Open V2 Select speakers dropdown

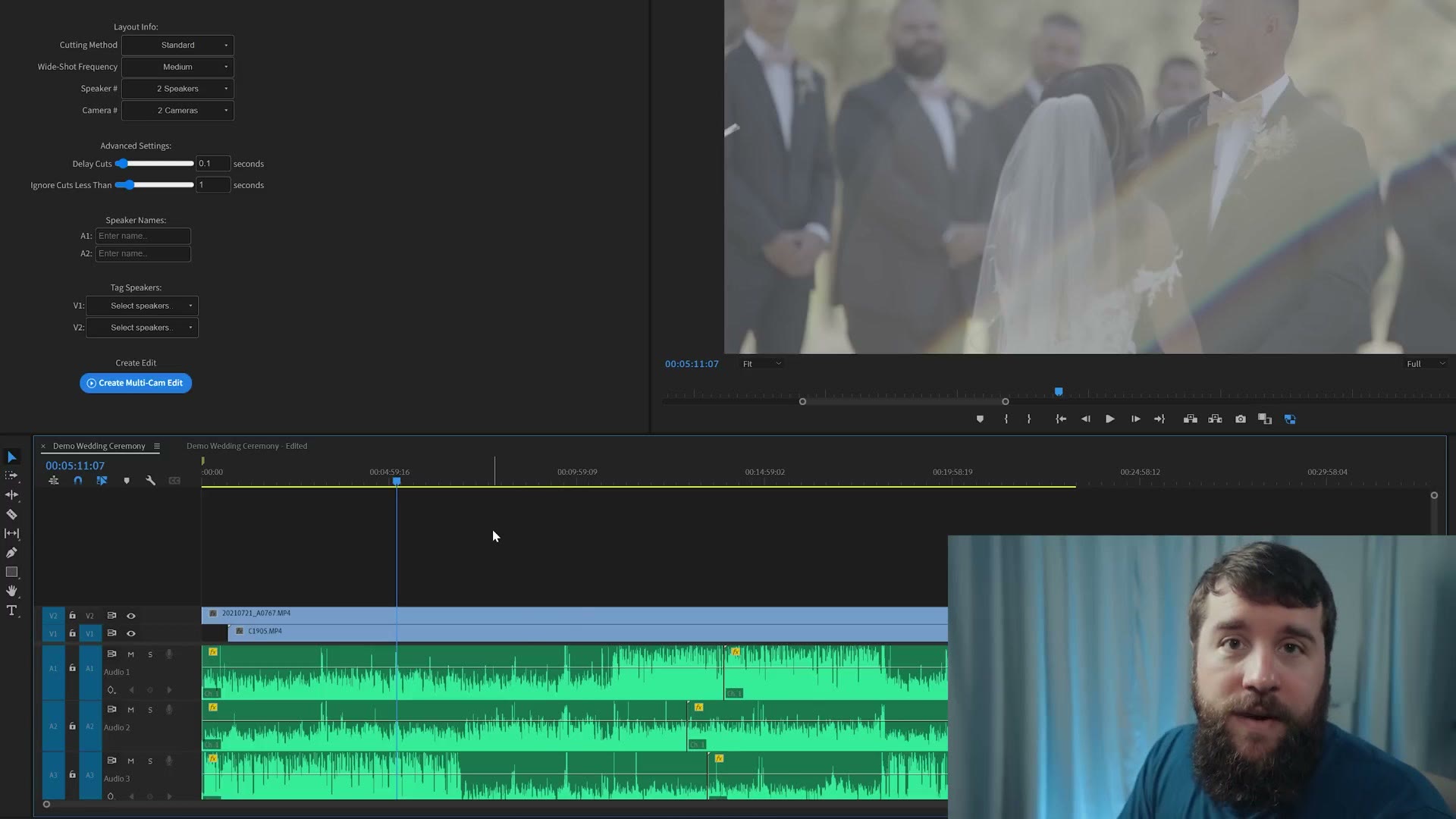142,328
